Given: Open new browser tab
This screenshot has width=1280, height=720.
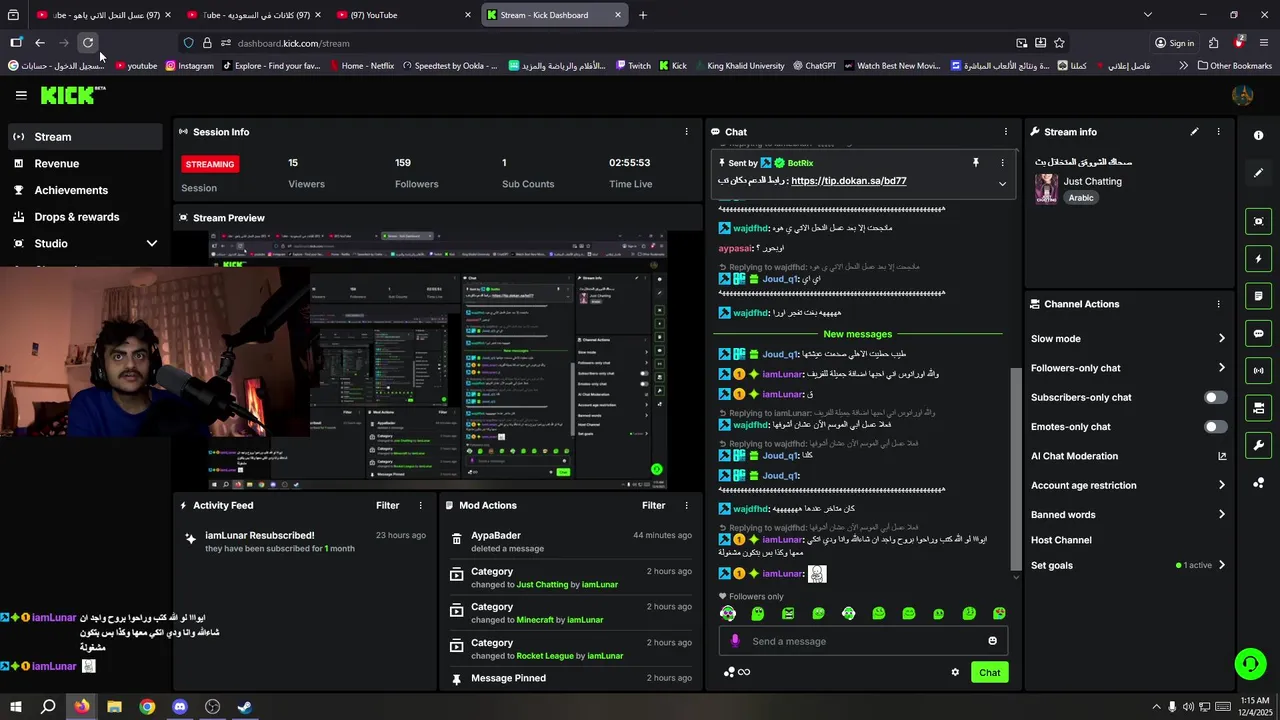Looking at the screenshot, I should pos(643,15).
